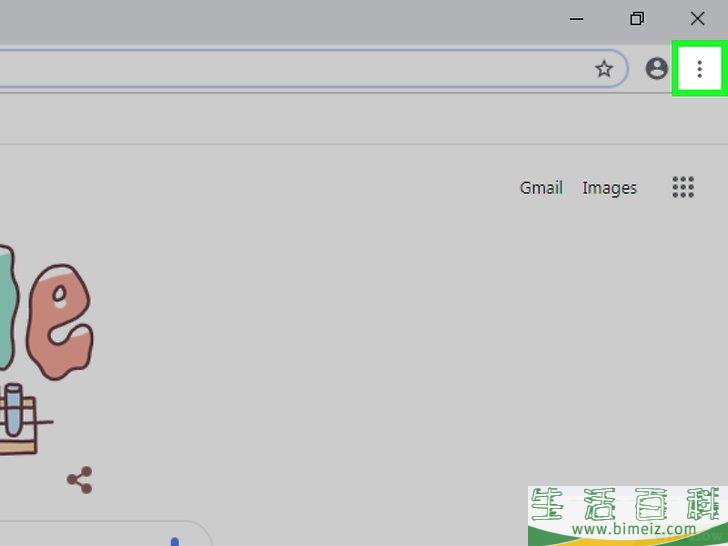Viewport: 728px width, 546px height.
Task: Open the Gmail link
Action: pyautogui.click(x=541, y=188)
